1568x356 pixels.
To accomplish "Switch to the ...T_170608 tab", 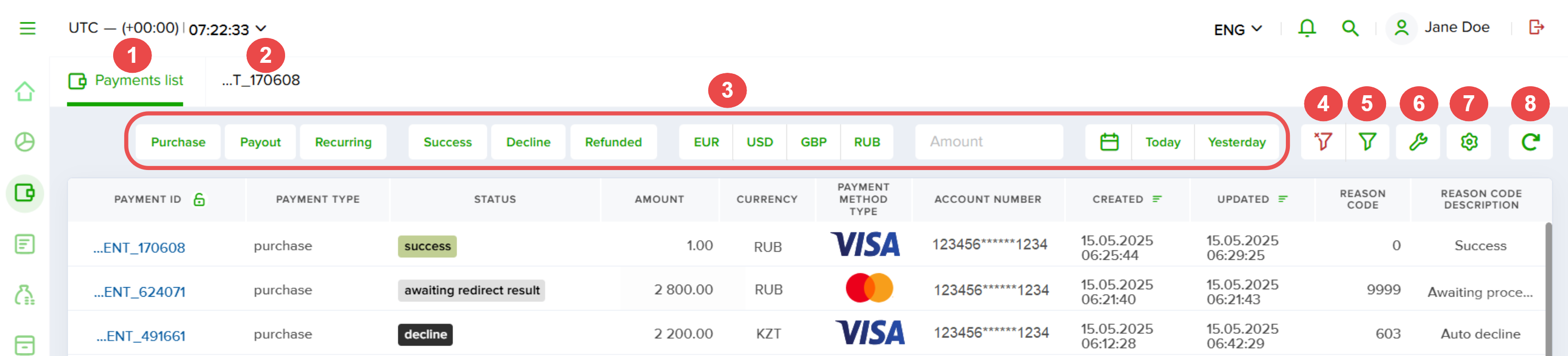I will pyautogui.click(x=261, y=80).
